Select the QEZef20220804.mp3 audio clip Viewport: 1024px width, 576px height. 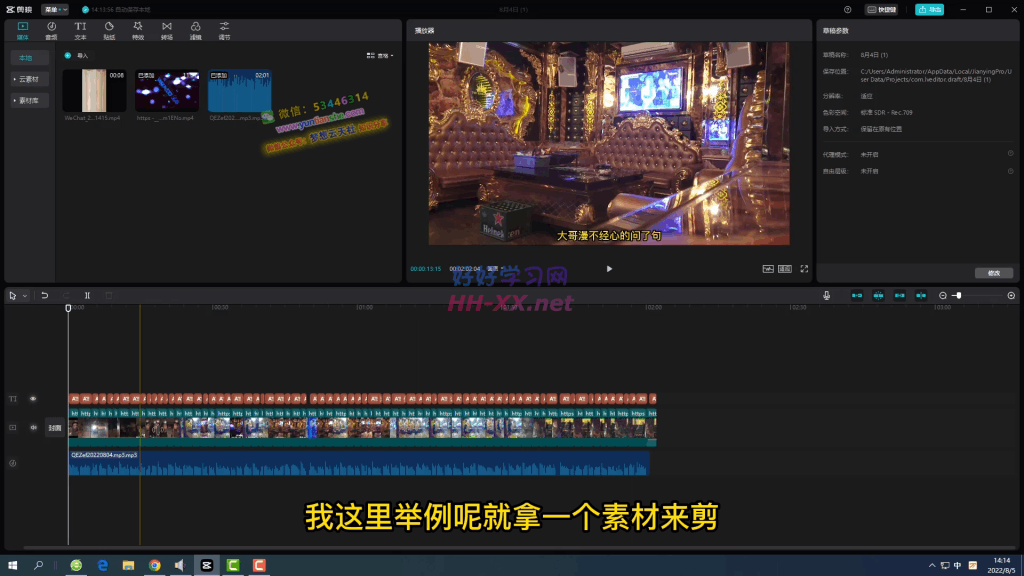[x=359, y=462]
